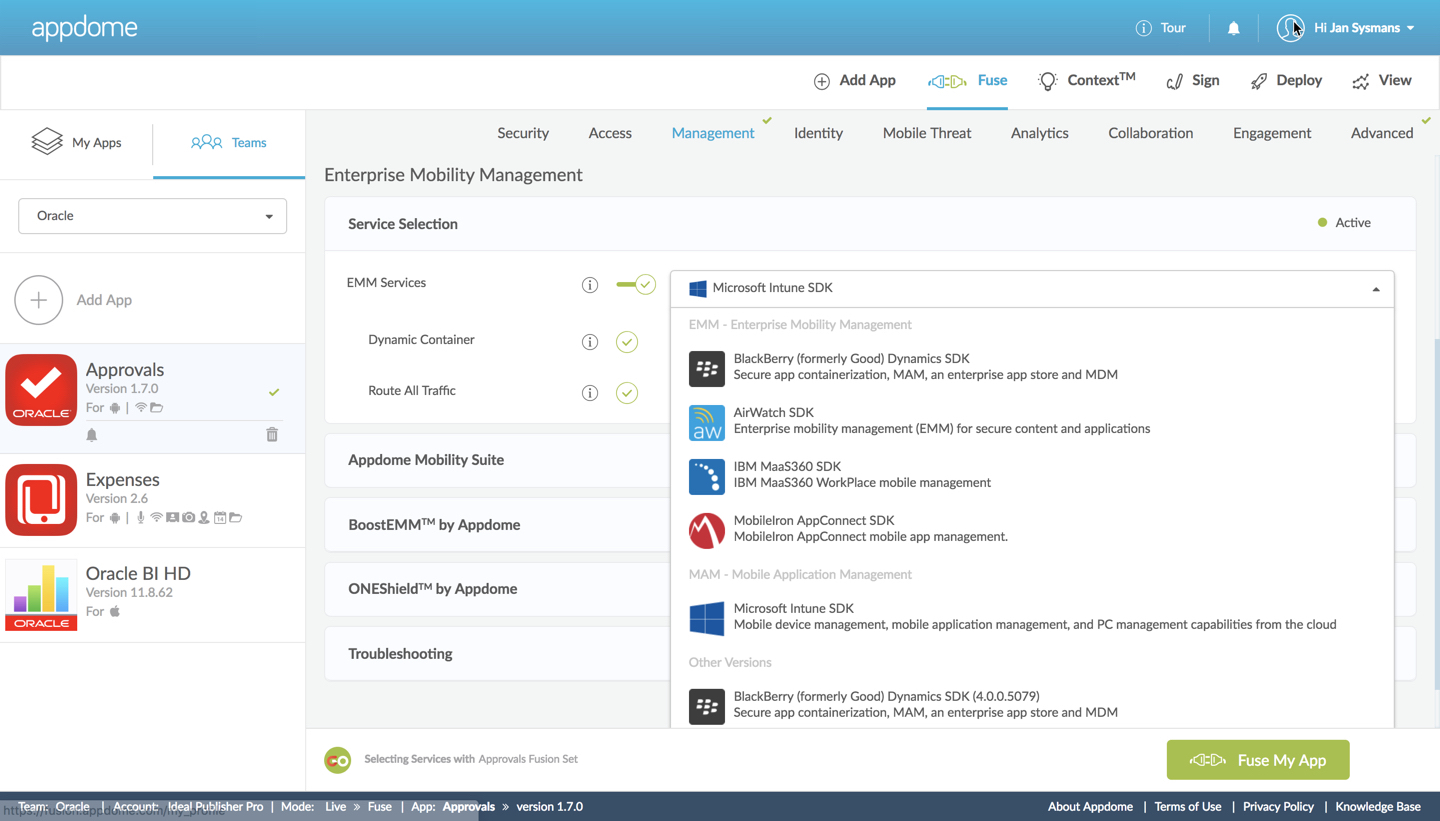Image resolution: width=1440 pixels, height=821 pixels.
Task: Click Oracle BI HD title text
Action: tap(138, 573)
